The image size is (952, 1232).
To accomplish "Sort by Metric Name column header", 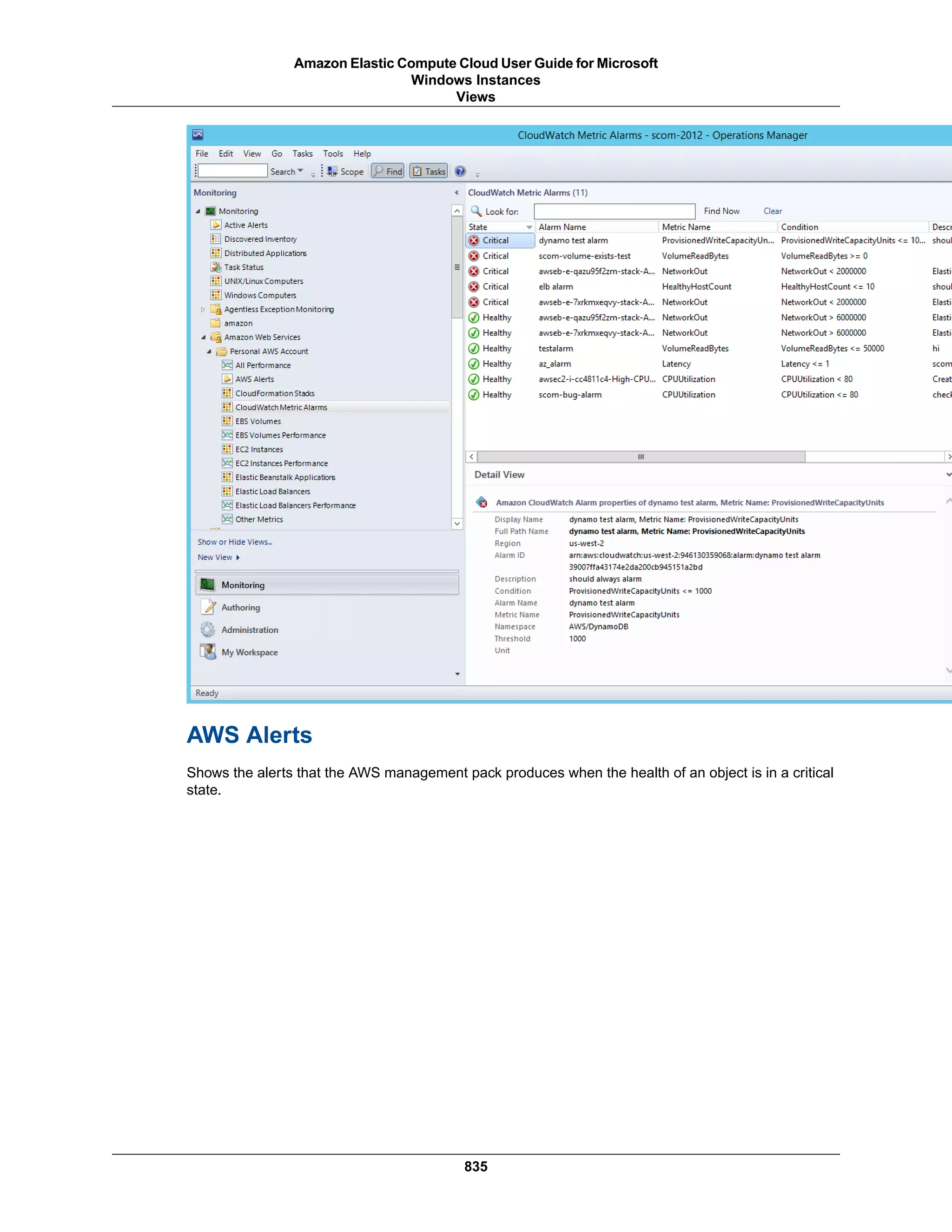I will (x=717, y=227).
